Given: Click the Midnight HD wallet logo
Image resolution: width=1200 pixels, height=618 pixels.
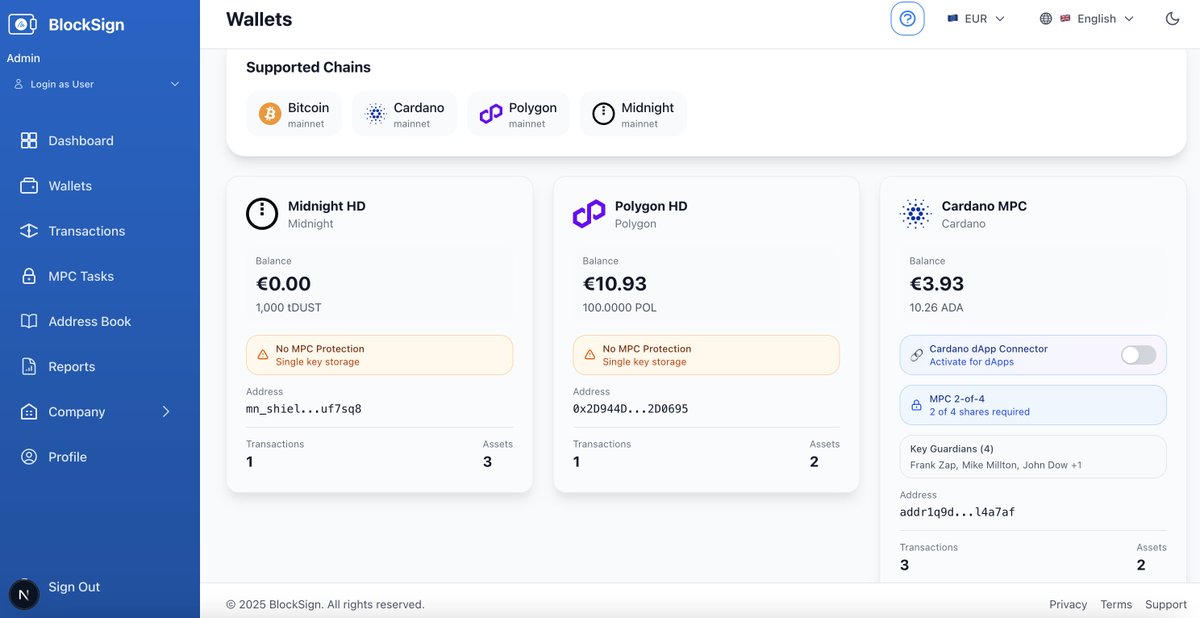Looking at the screenshot, I should (x=262, y=214).
